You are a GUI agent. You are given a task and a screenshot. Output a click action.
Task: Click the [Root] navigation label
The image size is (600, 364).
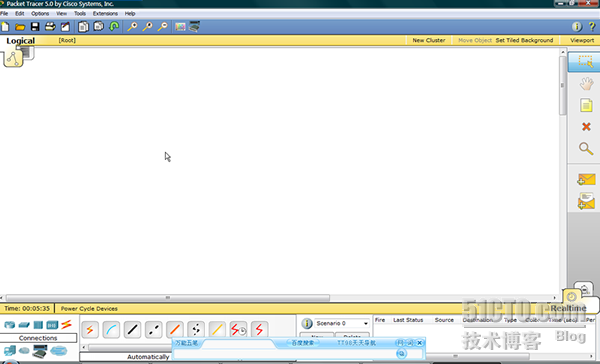pyautogui.click(x=67, y=40)
